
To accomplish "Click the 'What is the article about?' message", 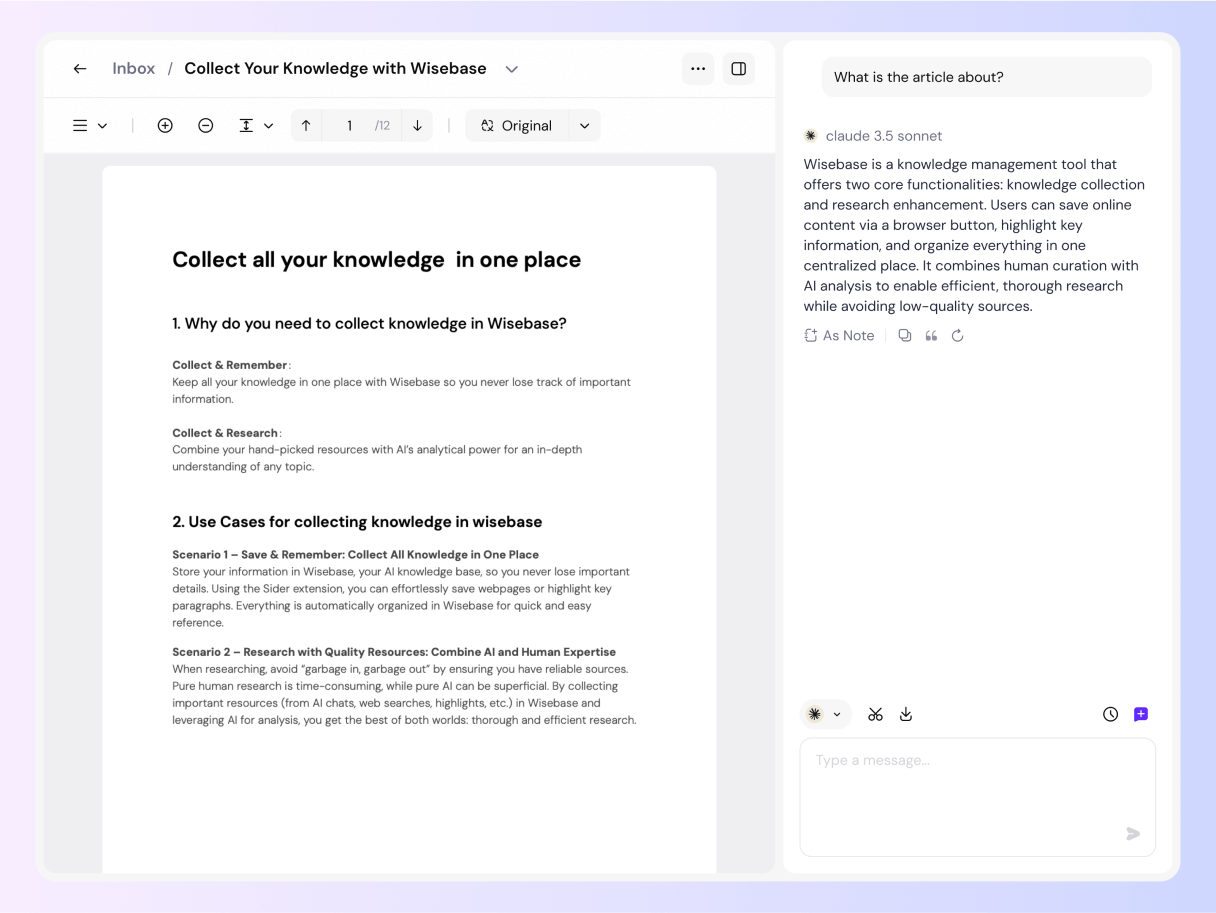I will click(x=987, y=77).
